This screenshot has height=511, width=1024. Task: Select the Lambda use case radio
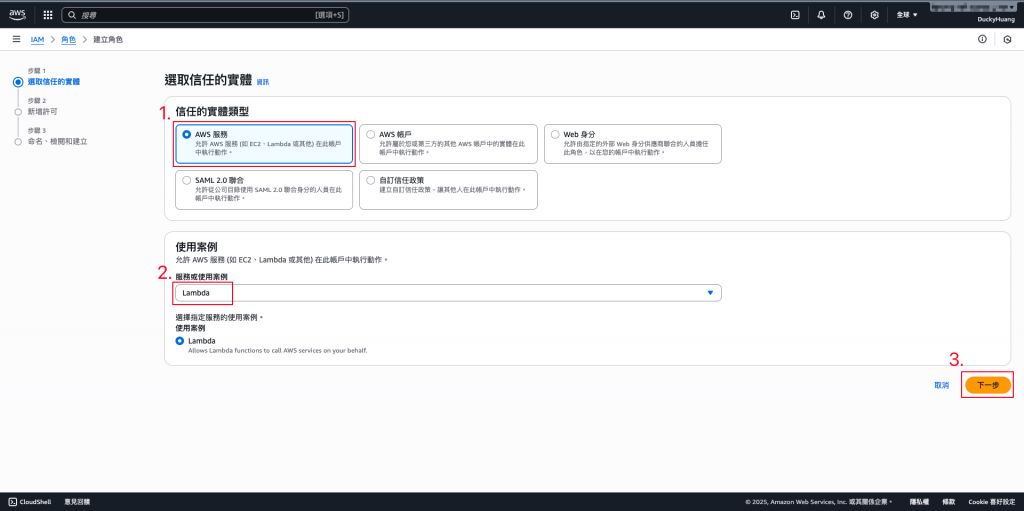click(x=180, y=341)
